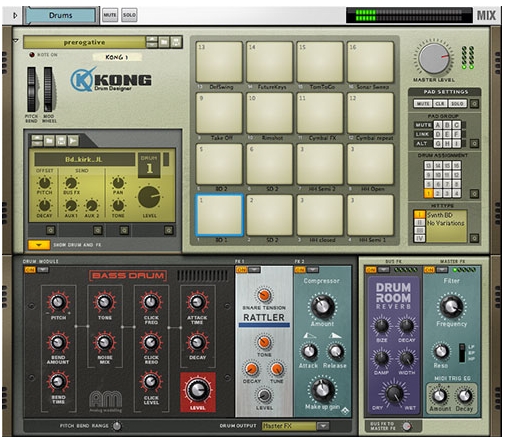Click the browse patch folder icon next to prerogative

164,42
